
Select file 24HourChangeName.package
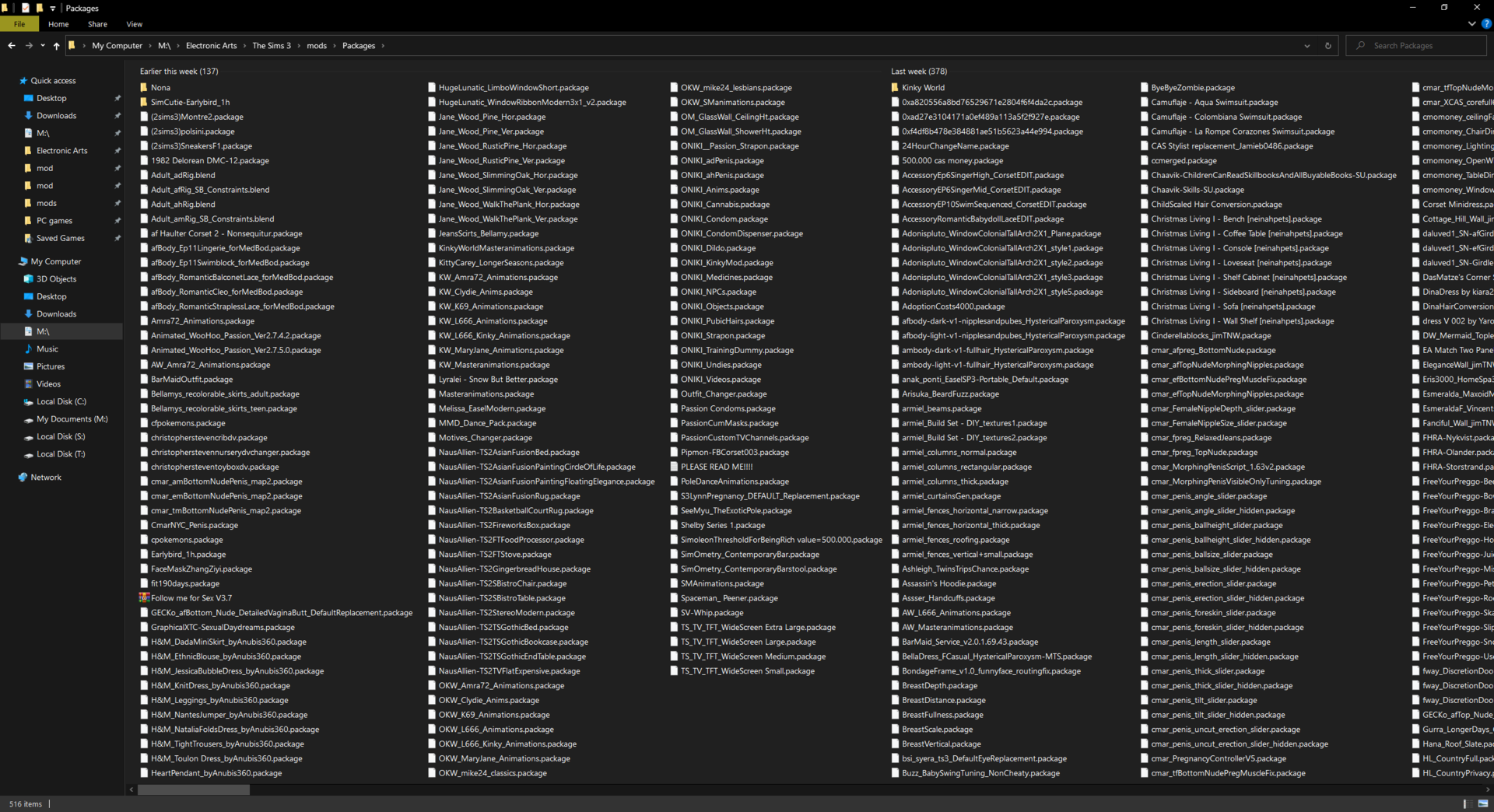(956, 146)
